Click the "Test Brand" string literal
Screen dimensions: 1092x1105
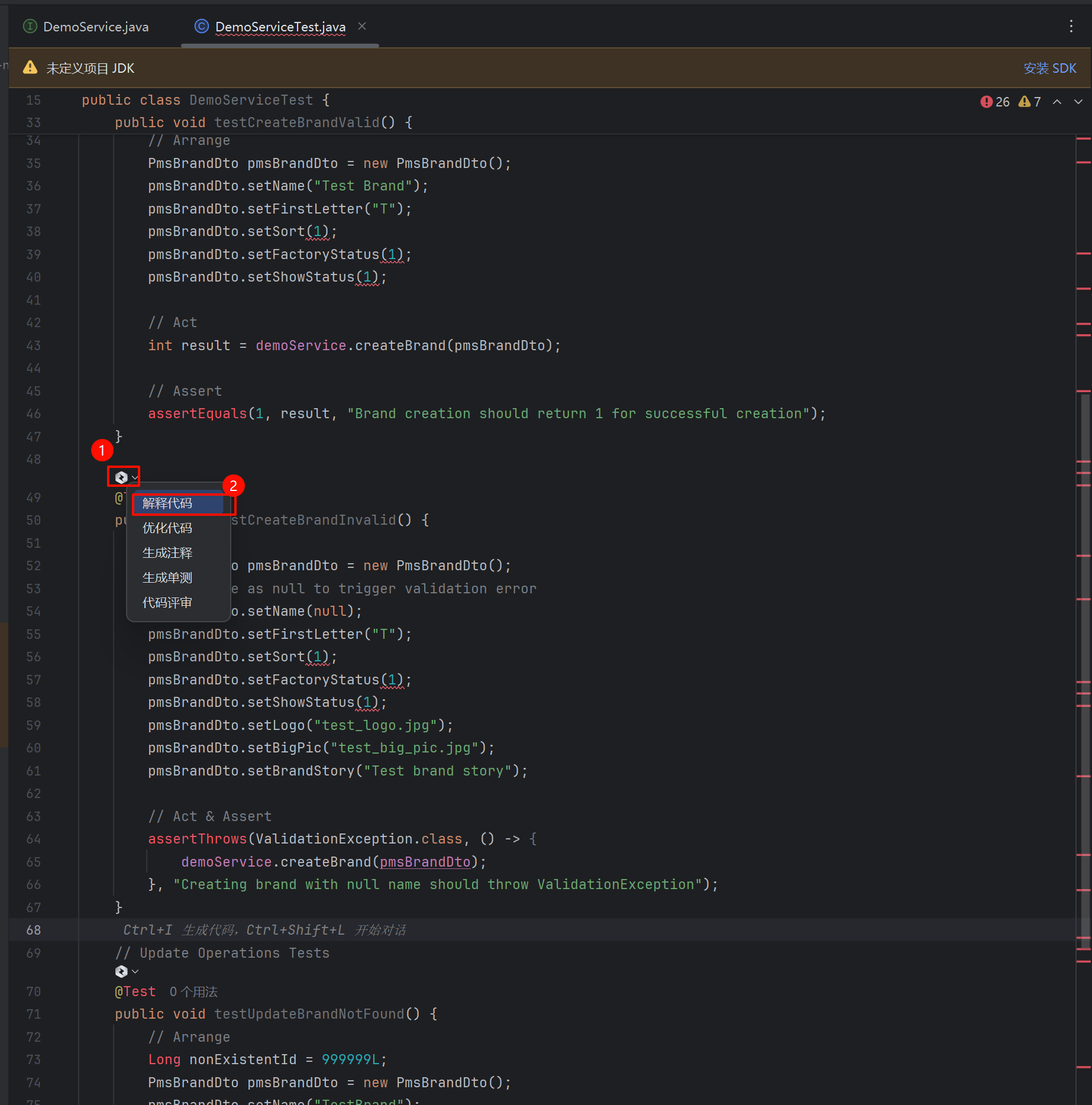coord(363,186)
